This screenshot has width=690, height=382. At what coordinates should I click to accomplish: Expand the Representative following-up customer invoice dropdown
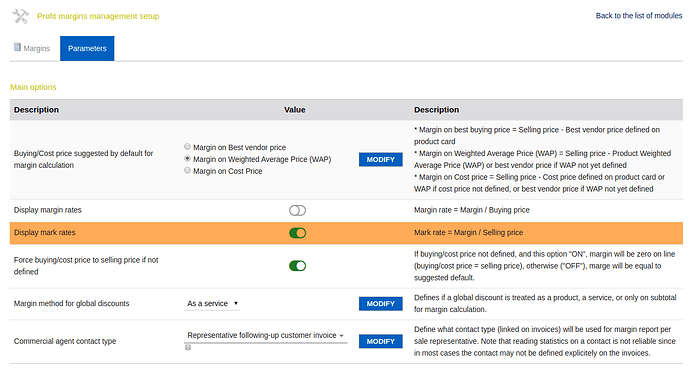(265, 335)
